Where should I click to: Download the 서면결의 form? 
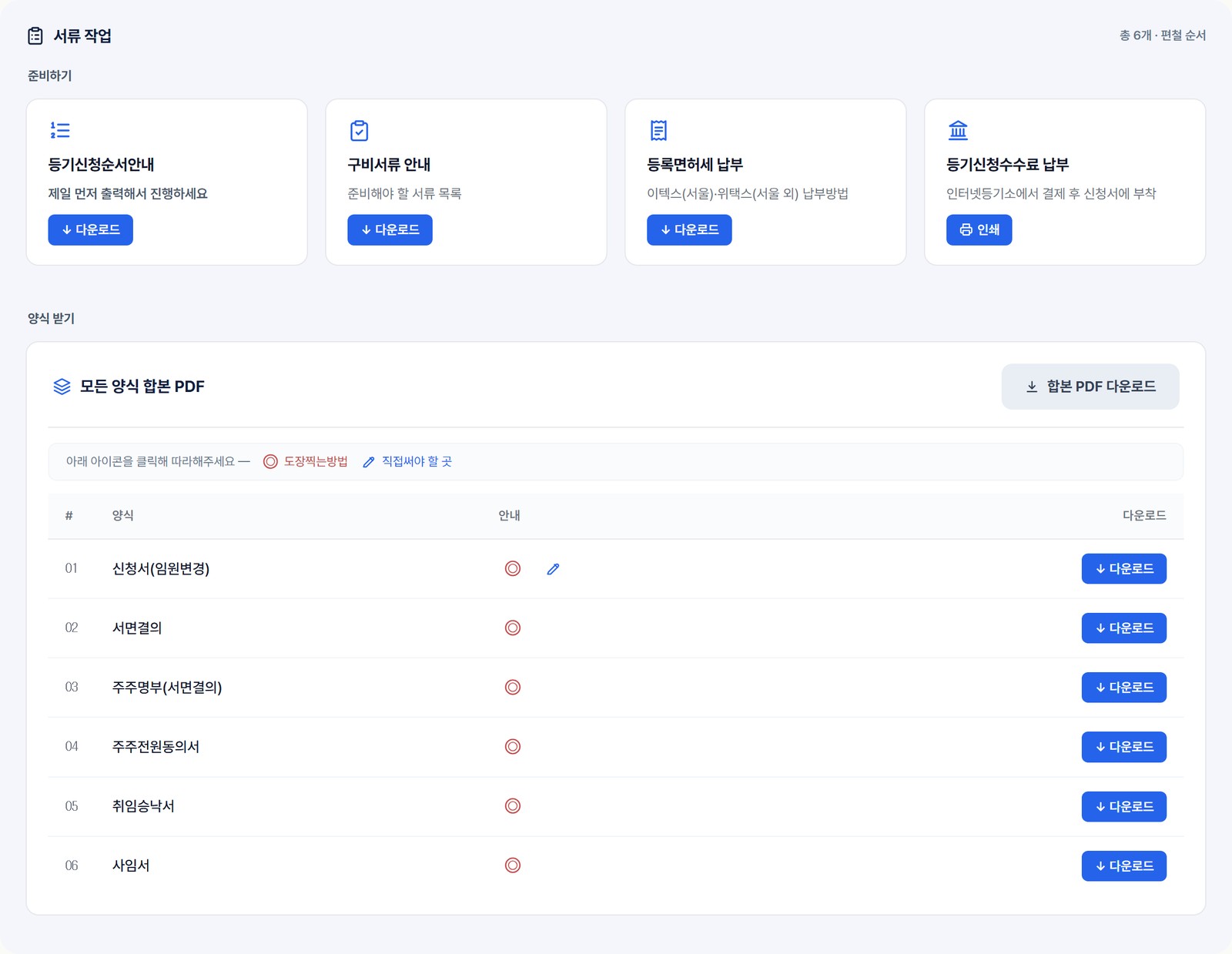click(x=1124, y=628)
